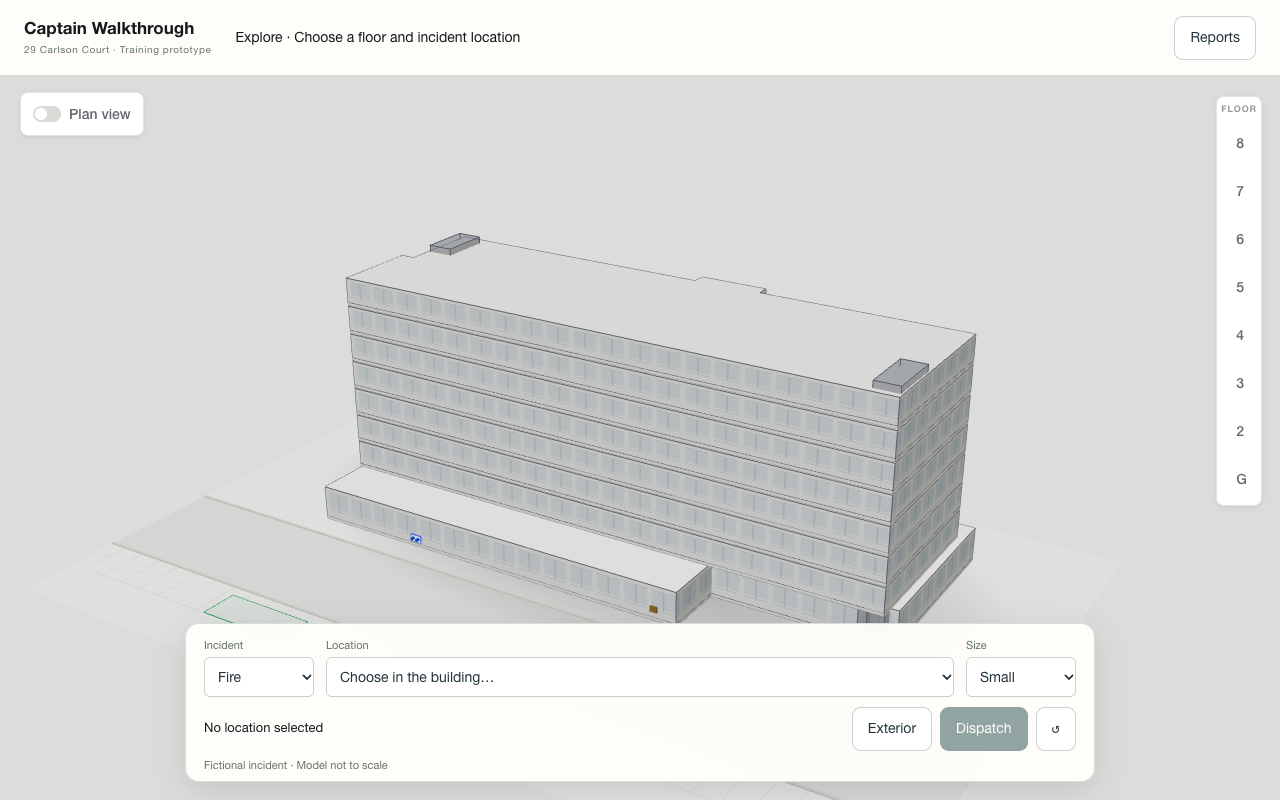Click the "Captain Walkthrough" title
This screenshot has width=1280, height=800.
pyautogui.click(x=109, y=28)
